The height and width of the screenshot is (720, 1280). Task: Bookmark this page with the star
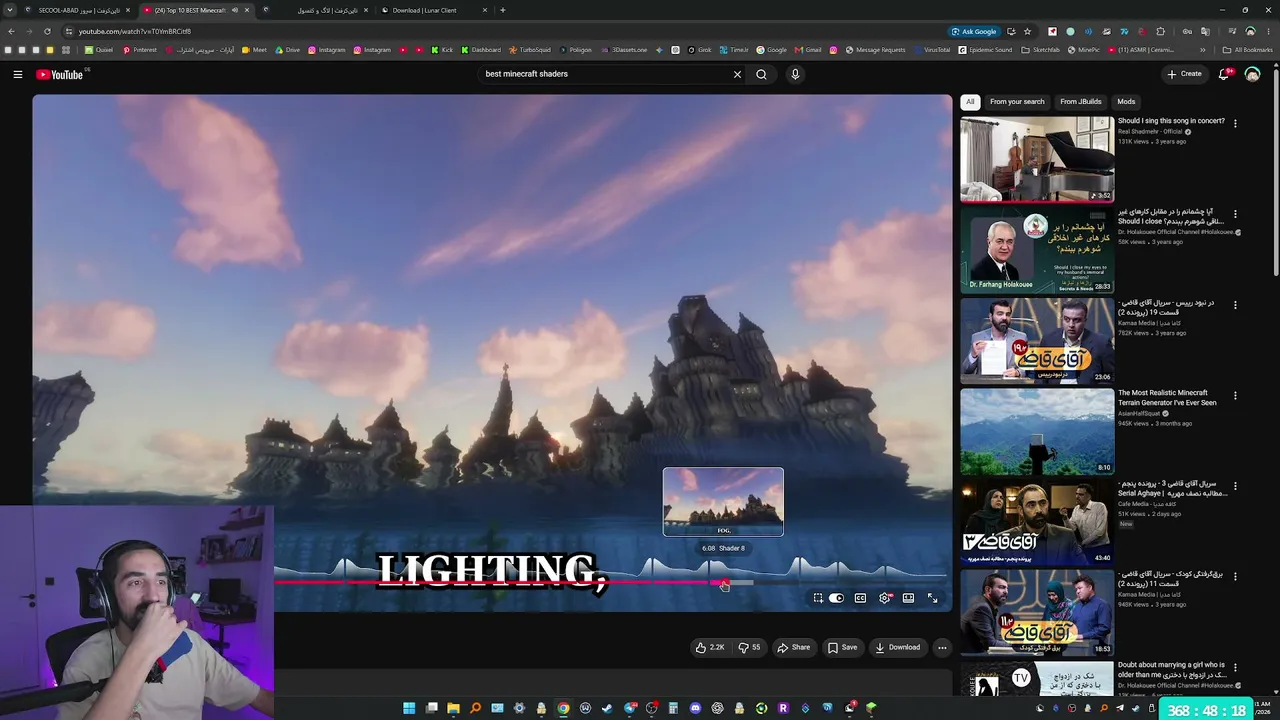pyautogui.click(x=1027, y=31)
